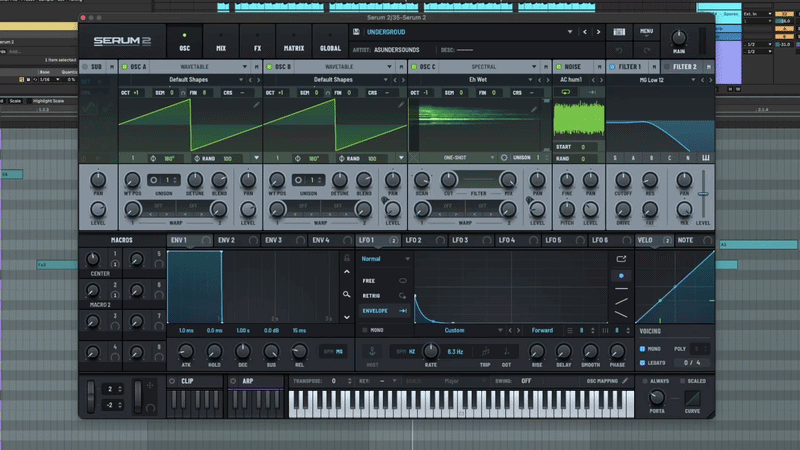Go to next preset arrow
Viewport: 800px width, 450px height.
(598, 32)
